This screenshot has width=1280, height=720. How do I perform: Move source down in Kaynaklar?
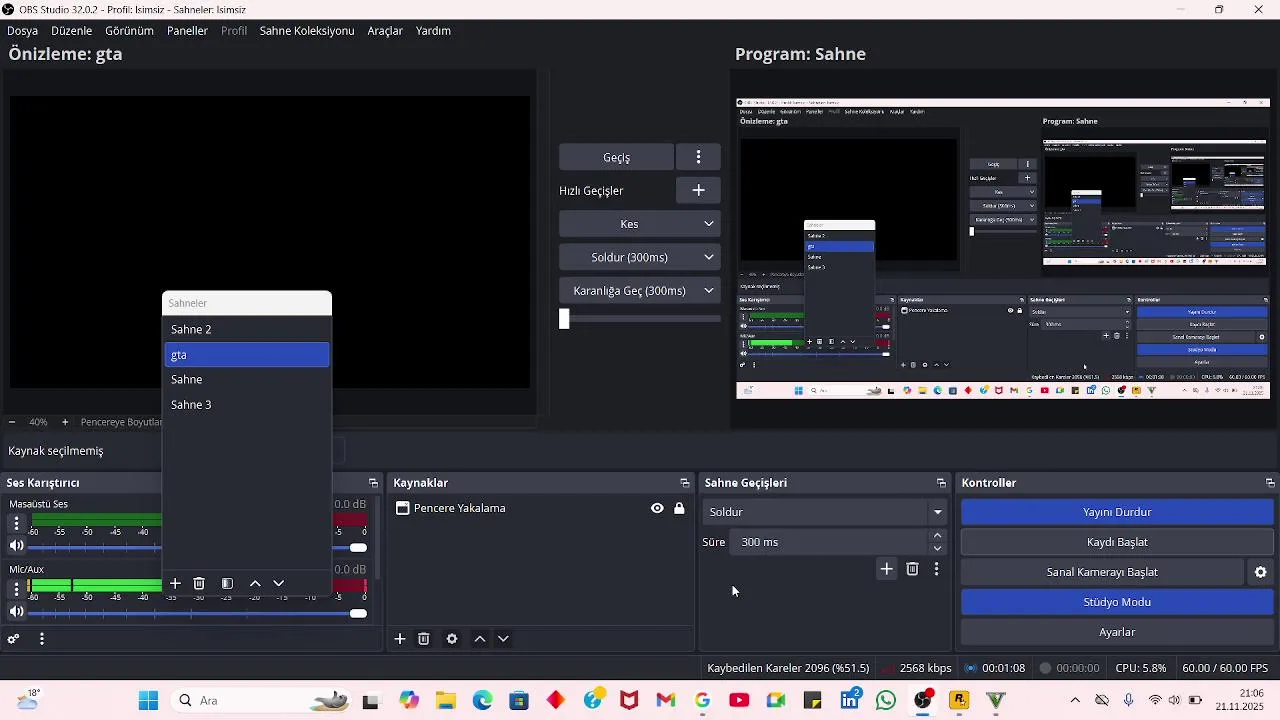503,639
